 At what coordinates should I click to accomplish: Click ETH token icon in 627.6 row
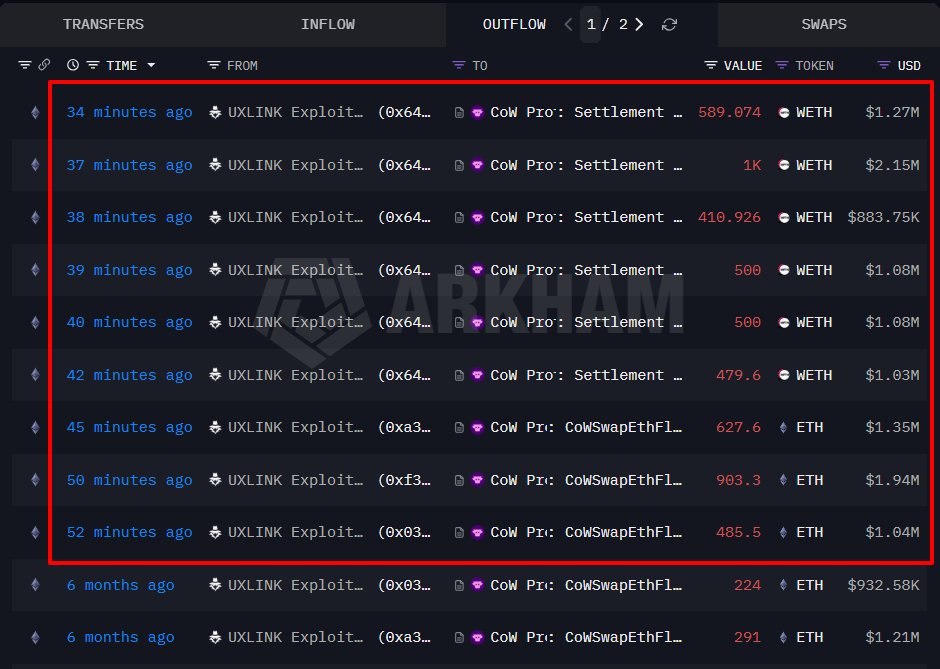pyautogui.click(x=784, y=427)
